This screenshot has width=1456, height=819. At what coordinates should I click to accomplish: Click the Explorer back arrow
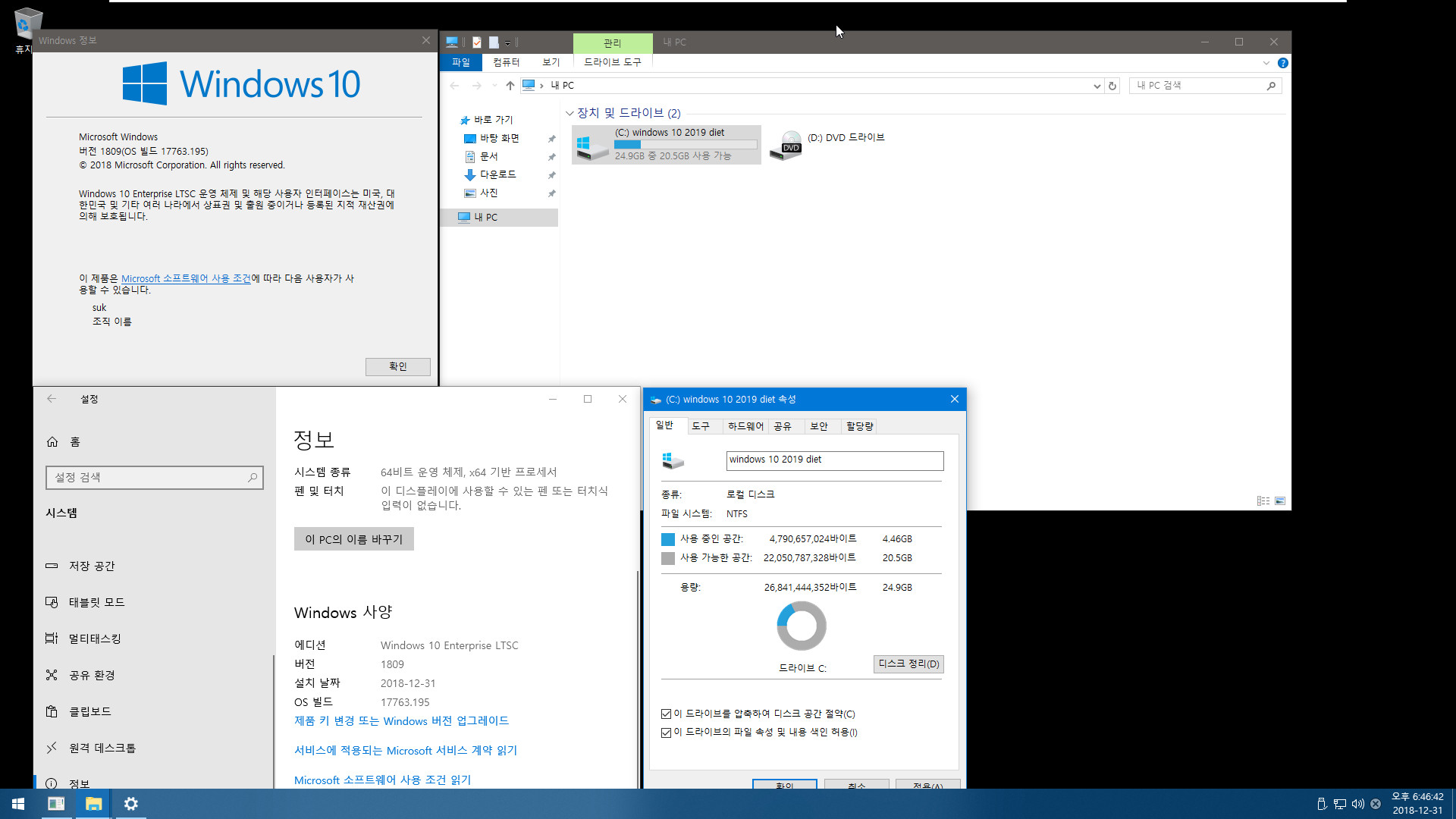[454, 86]
